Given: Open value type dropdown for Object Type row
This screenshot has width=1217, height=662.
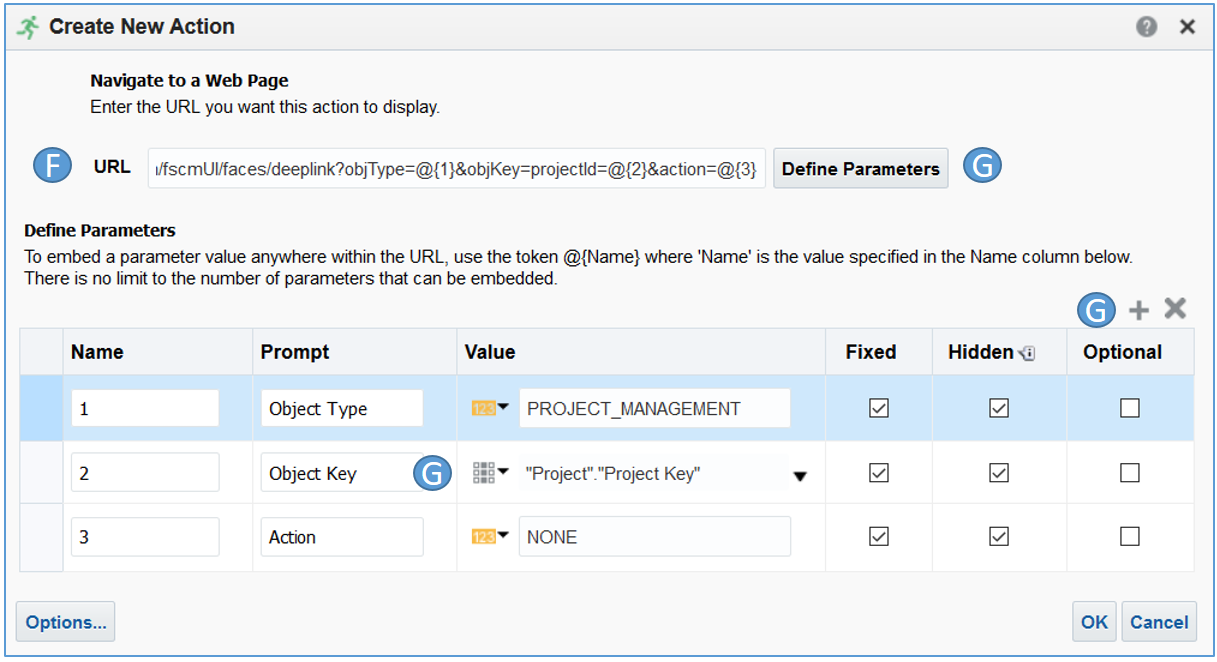Looking at the screenshot, I should (x=490, y=408).
